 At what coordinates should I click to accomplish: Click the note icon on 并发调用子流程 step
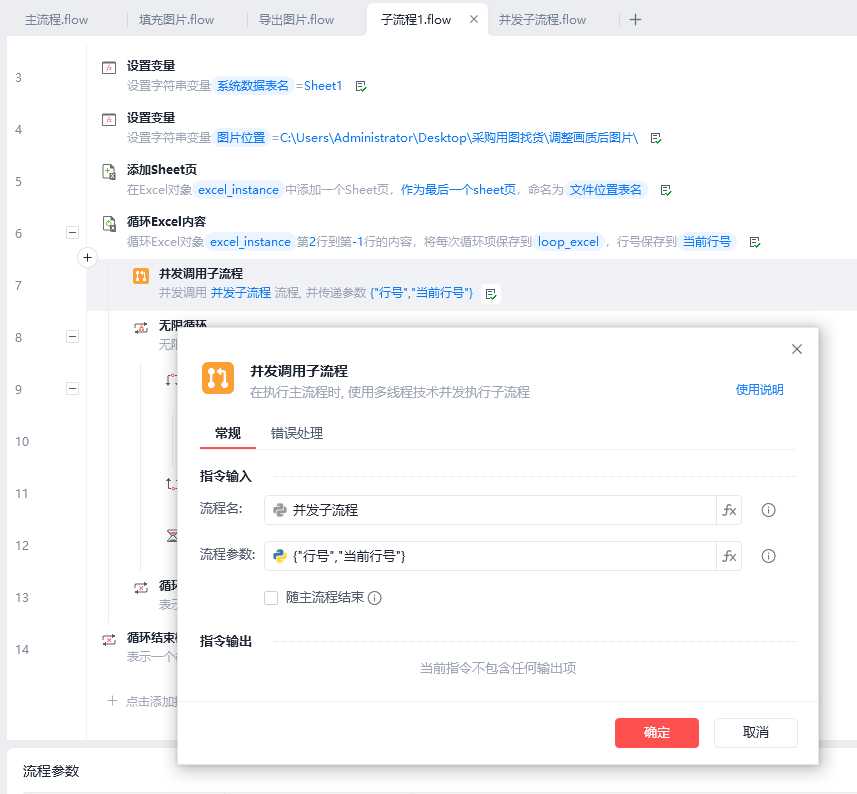(x=491, y=294)
